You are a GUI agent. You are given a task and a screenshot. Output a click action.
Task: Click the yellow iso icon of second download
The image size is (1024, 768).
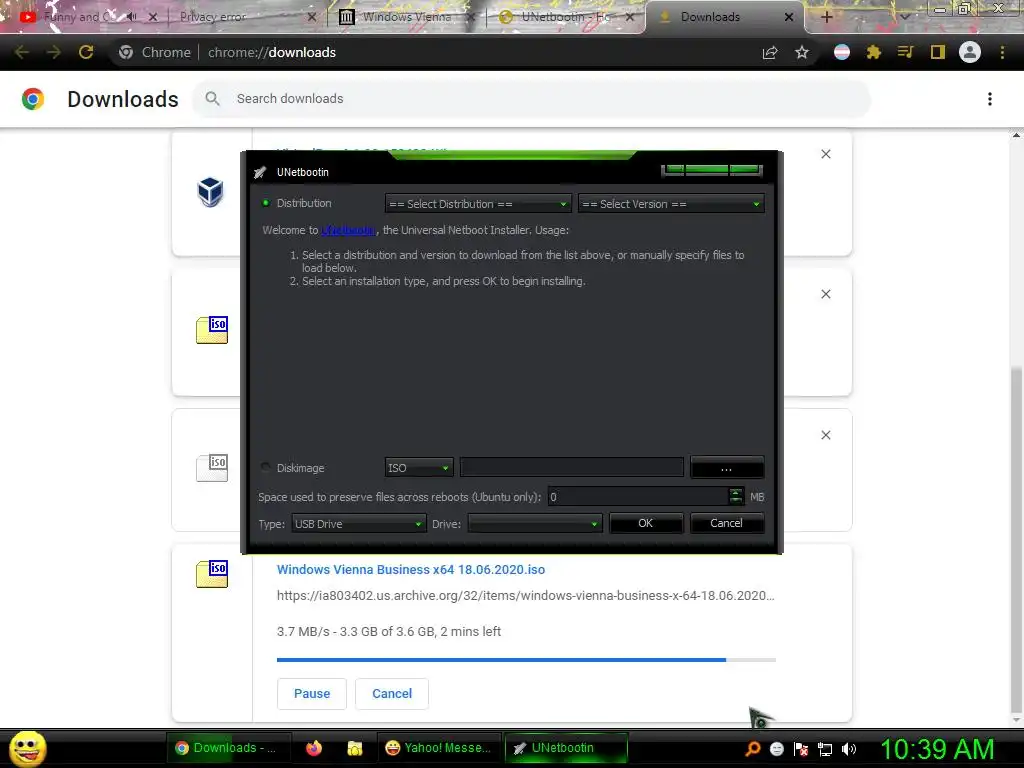tap(212, 330)
